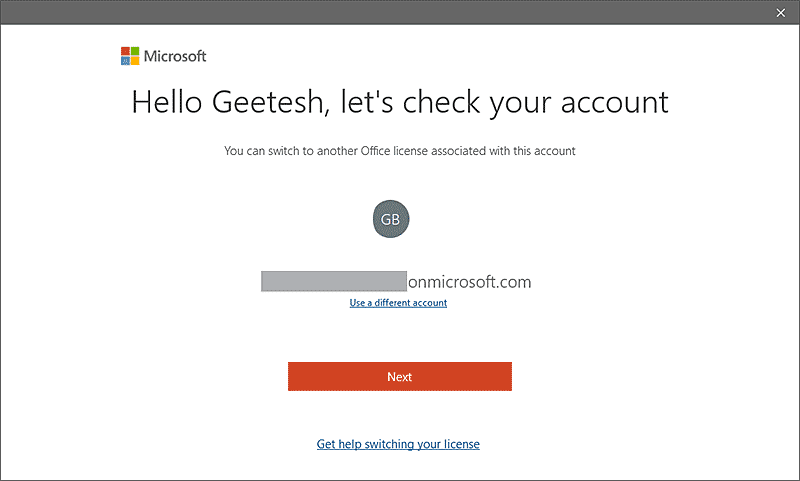Click the red Next button
The height and width of the screenshot is (481, 800).
coord(399,376)
